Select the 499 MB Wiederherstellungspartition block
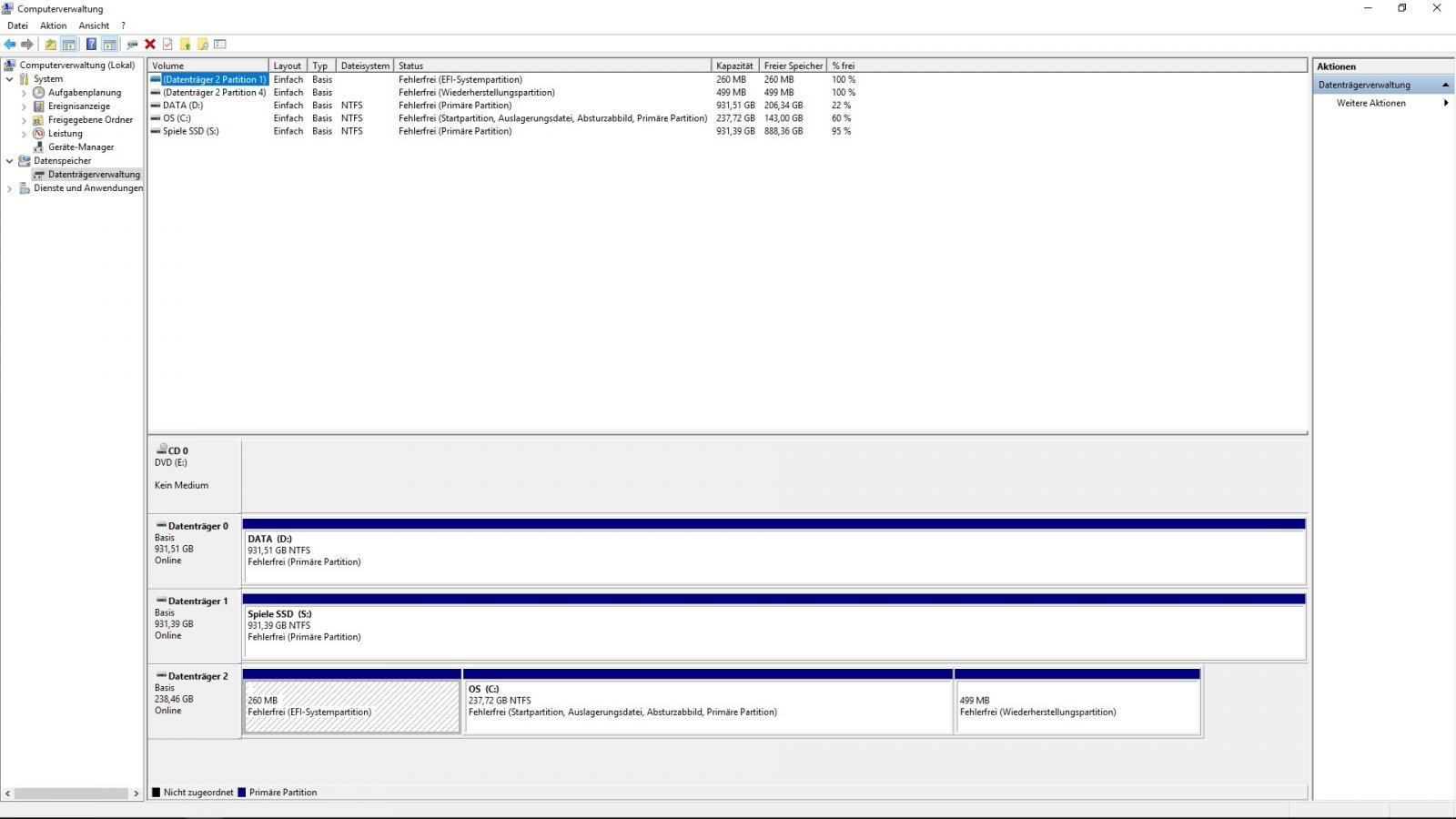This screenshot has height=819, width=1456. (x=1077, y=702)
